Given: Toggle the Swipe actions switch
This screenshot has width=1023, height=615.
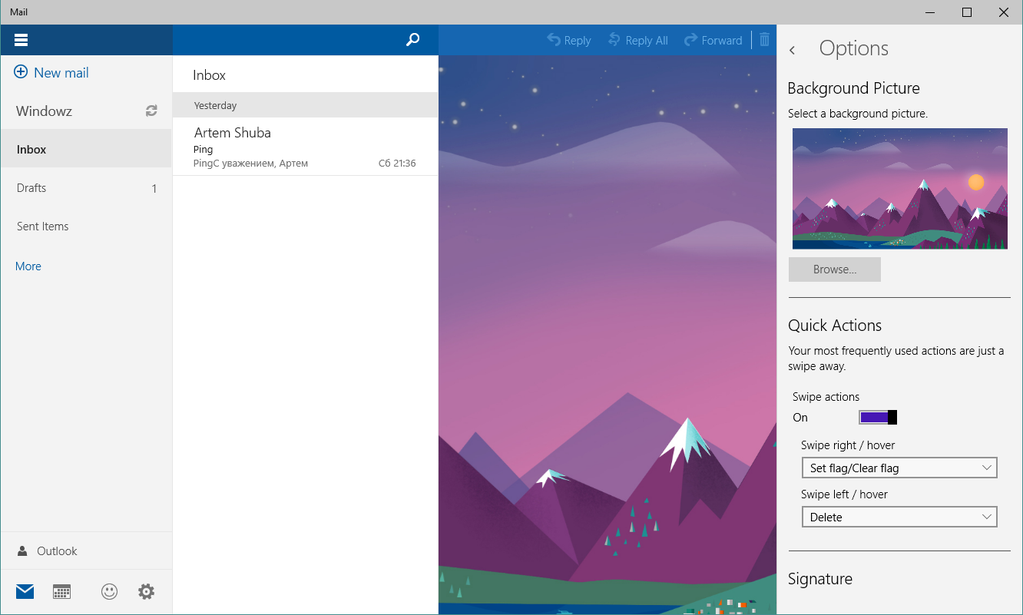Looking at the screenshot, I should (x=878, y=417).
